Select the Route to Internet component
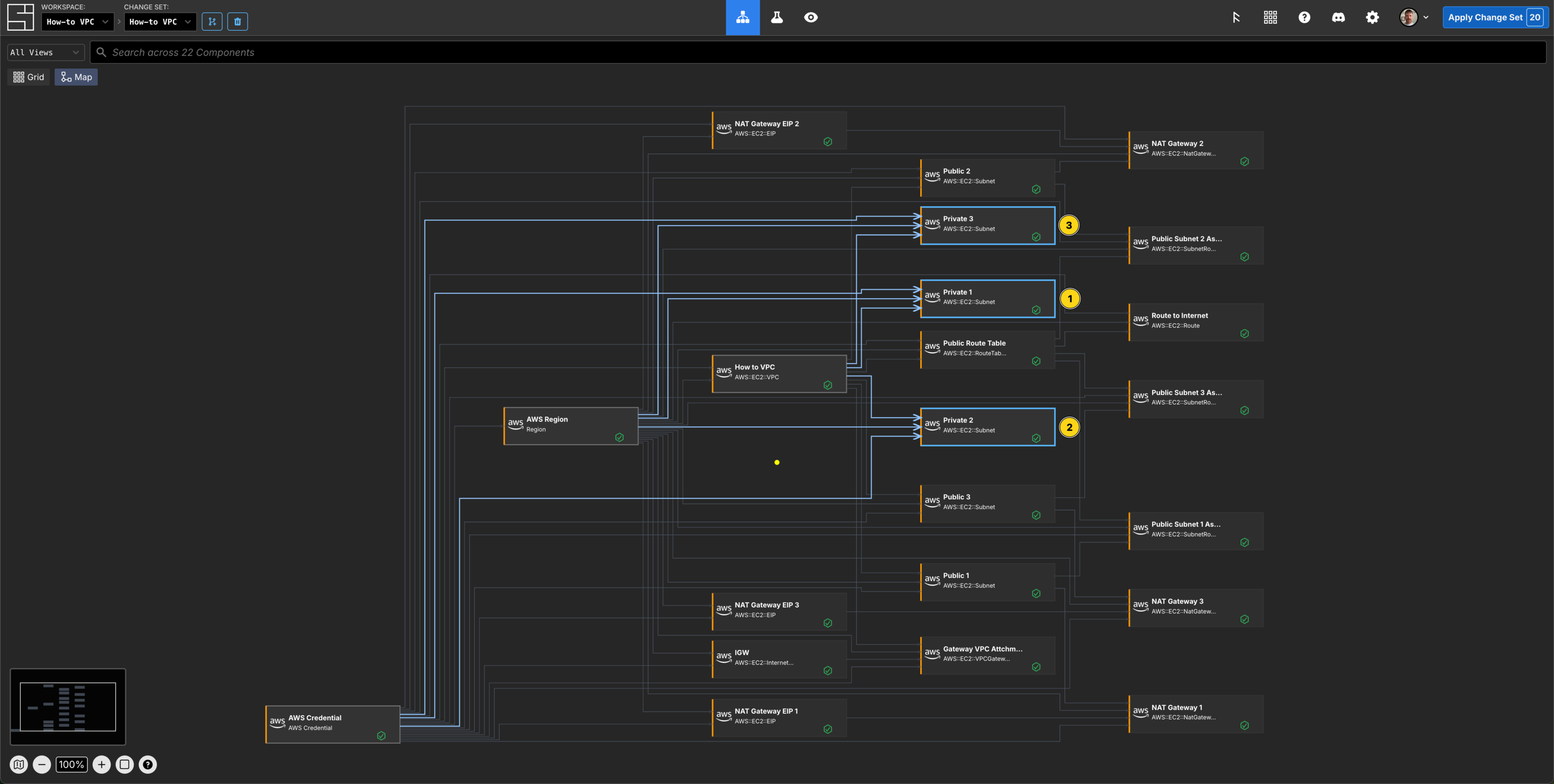The height and width of the screenshot is (784, 1554). [x=1196, y=322]
